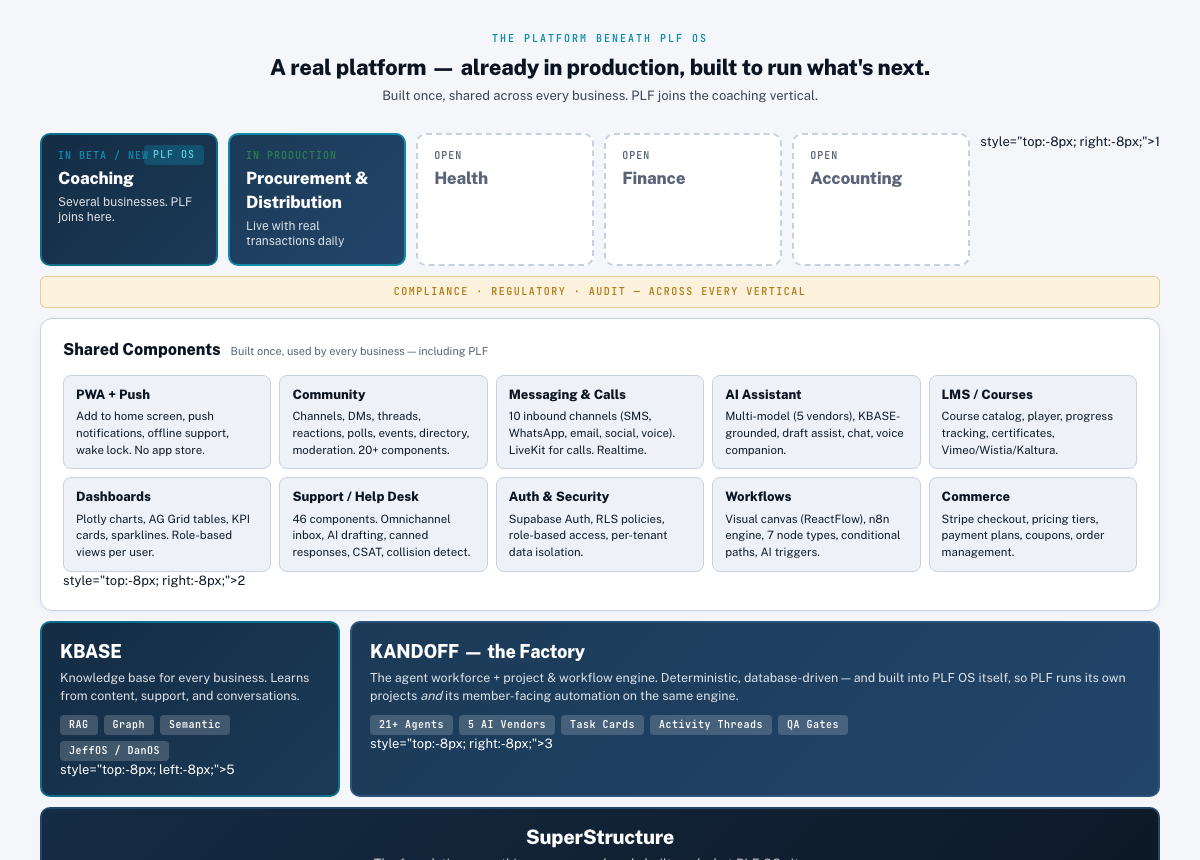Click the OPEN label above Health
The image size is (1200, 860).
(448, 155)
